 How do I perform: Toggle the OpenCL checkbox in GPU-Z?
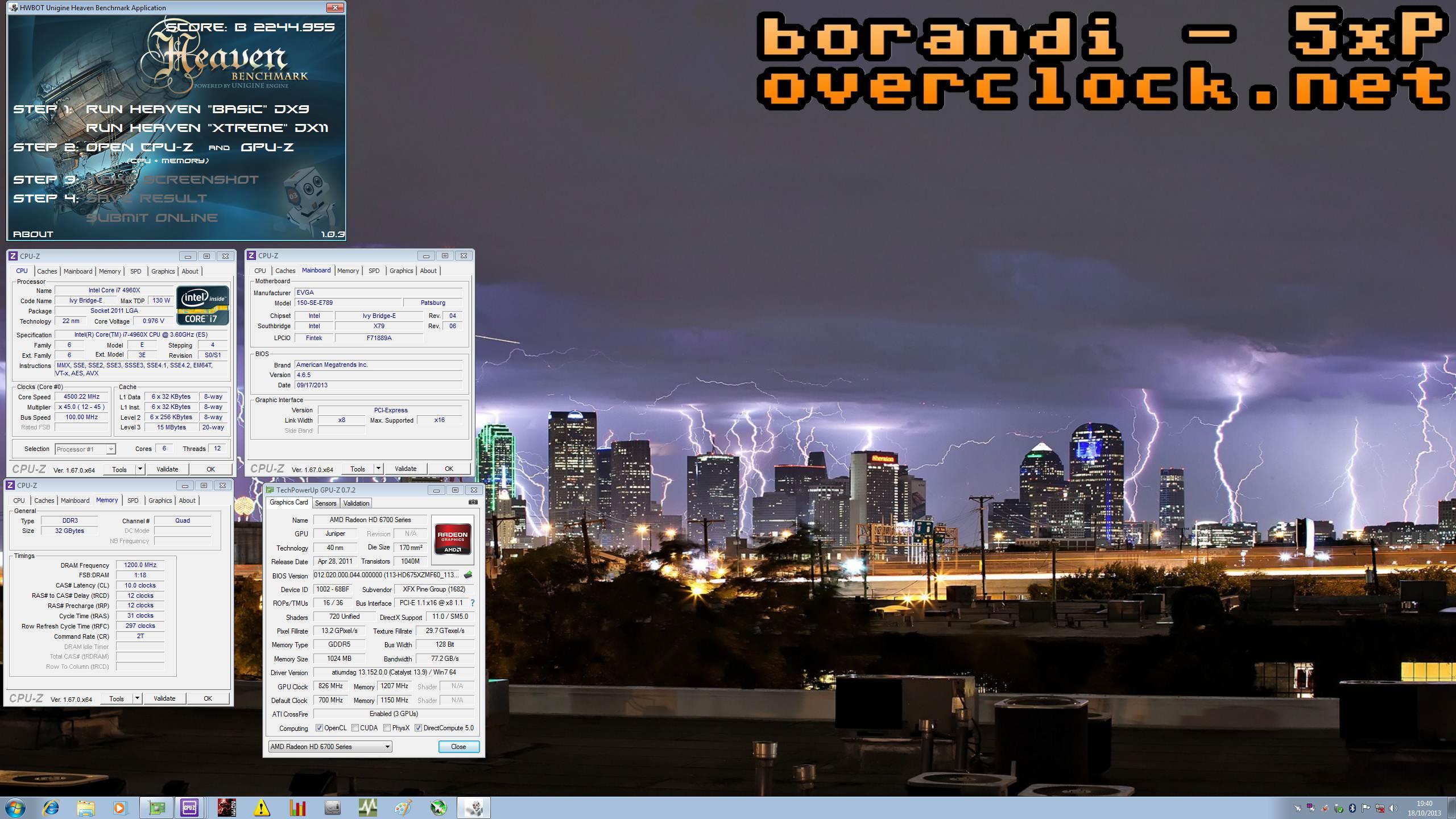pyautogui.click(x=320, y=728)
